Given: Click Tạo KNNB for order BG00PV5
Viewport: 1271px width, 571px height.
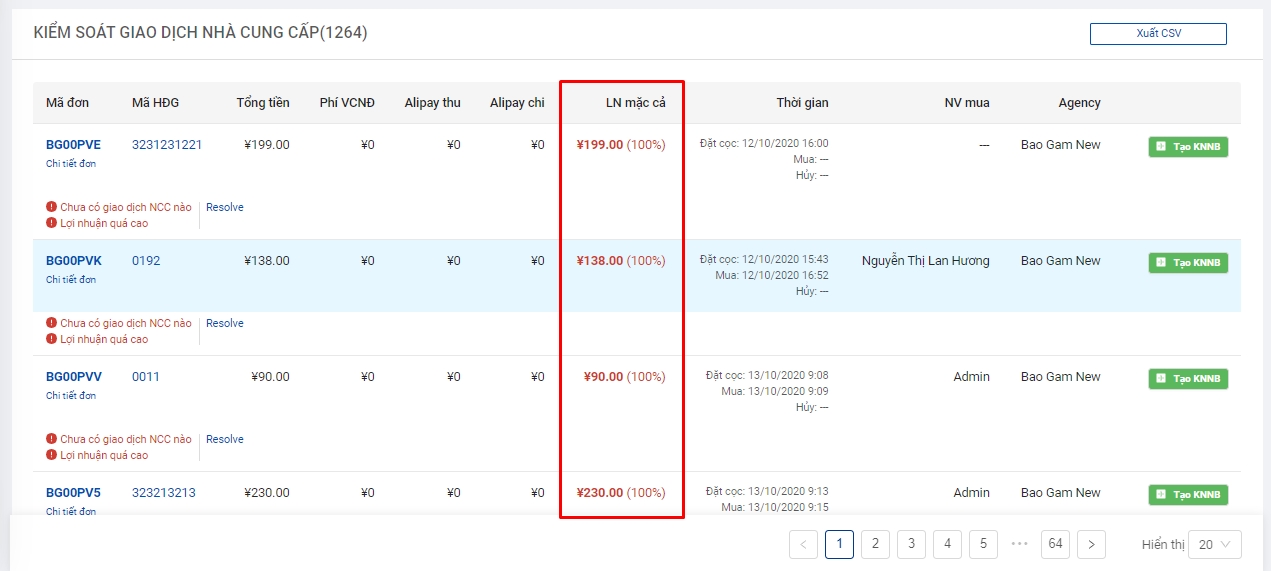Looking at the screenshot, I should click(x=1188, y=495).
